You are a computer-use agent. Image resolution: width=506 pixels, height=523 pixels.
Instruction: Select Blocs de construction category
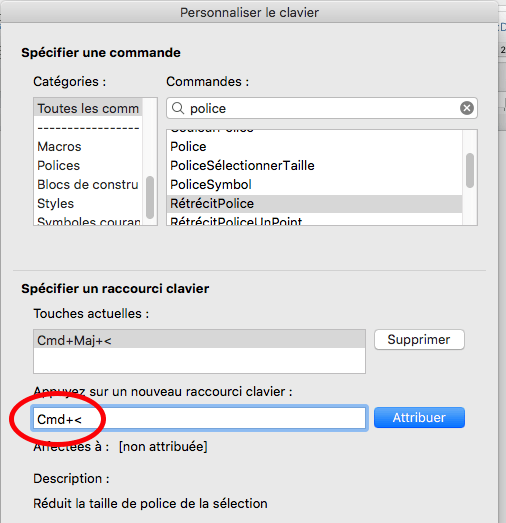[x=88, y=184]
